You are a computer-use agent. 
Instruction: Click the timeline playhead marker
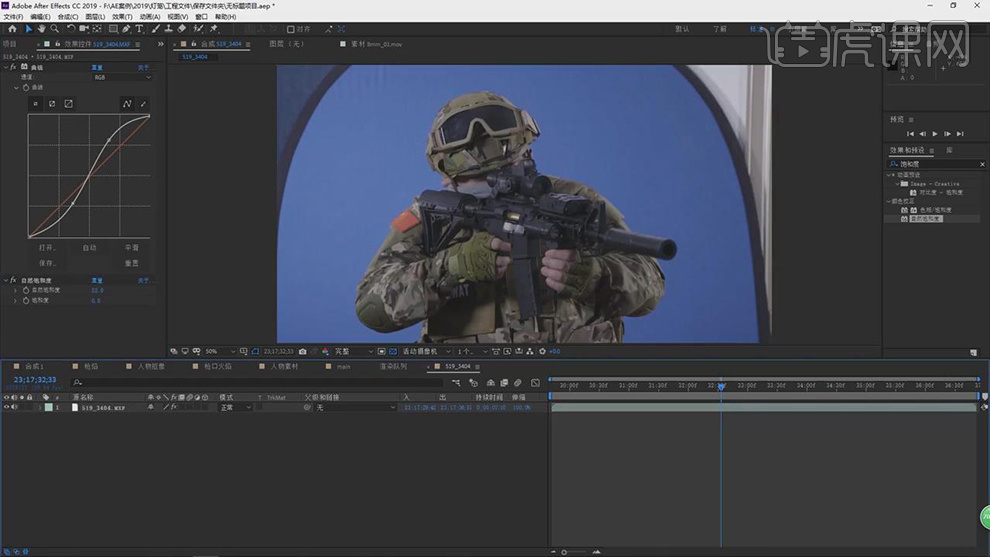click(x=721, y=385)
